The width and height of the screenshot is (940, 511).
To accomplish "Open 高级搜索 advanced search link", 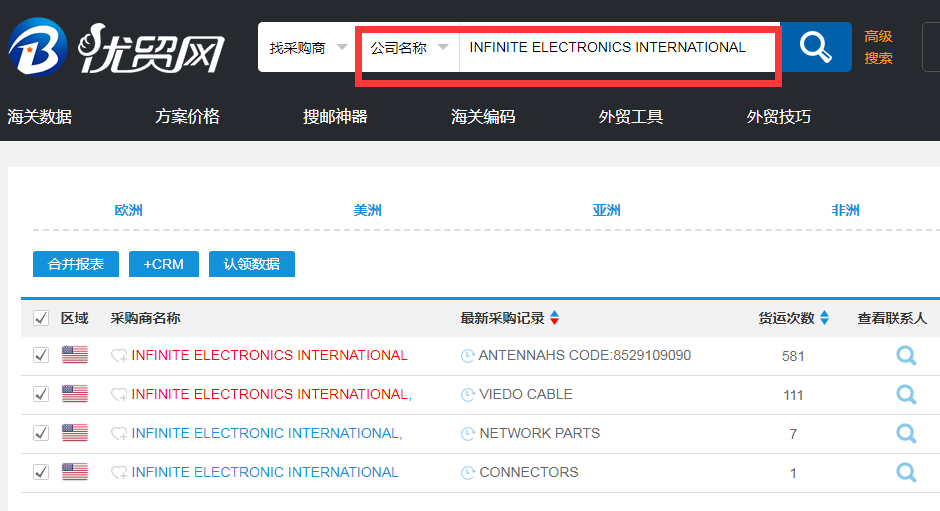I will click(878, 47).
